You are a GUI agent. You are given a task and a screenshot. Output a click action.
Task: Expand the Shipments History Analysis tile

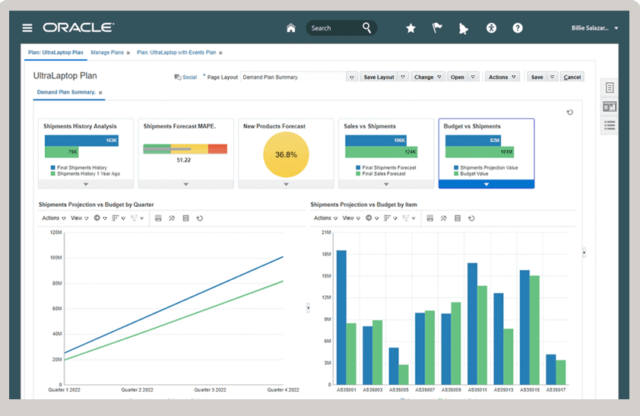click(86, 185)
